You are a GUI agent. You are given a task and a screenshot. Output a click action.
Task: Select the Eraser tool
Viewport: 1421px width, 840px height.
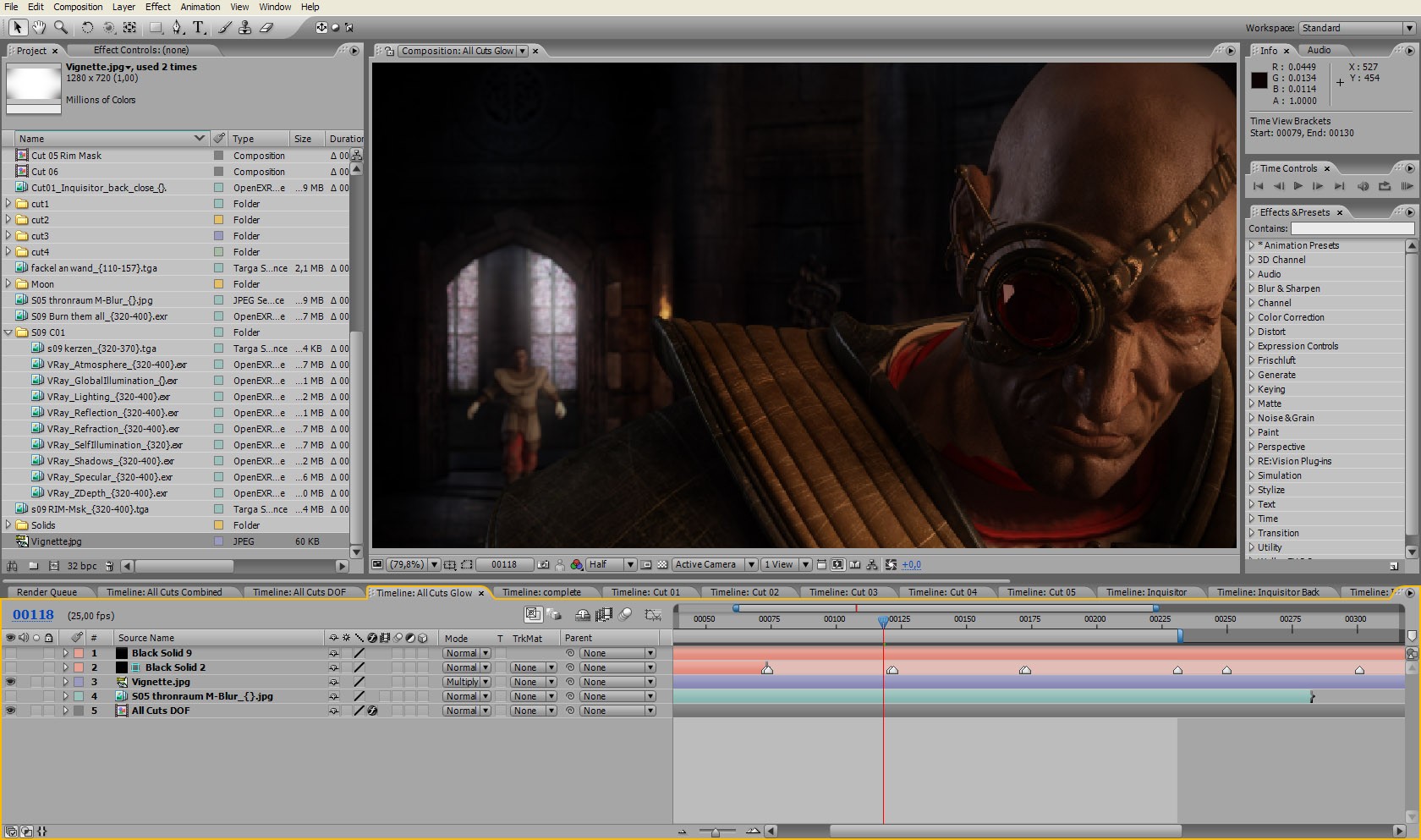coord(266,27)
